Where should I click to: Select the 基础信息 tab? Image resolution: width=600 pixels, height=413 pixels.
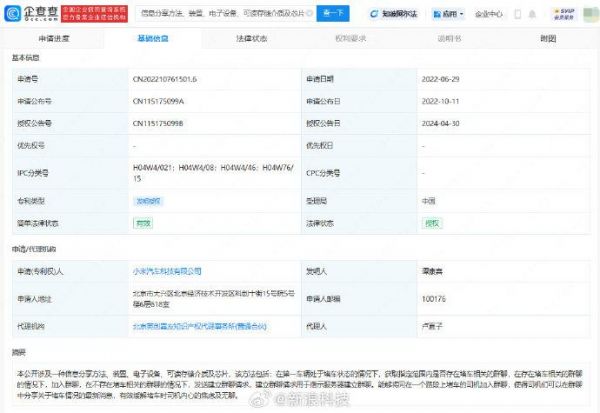(x=151, y=38)
